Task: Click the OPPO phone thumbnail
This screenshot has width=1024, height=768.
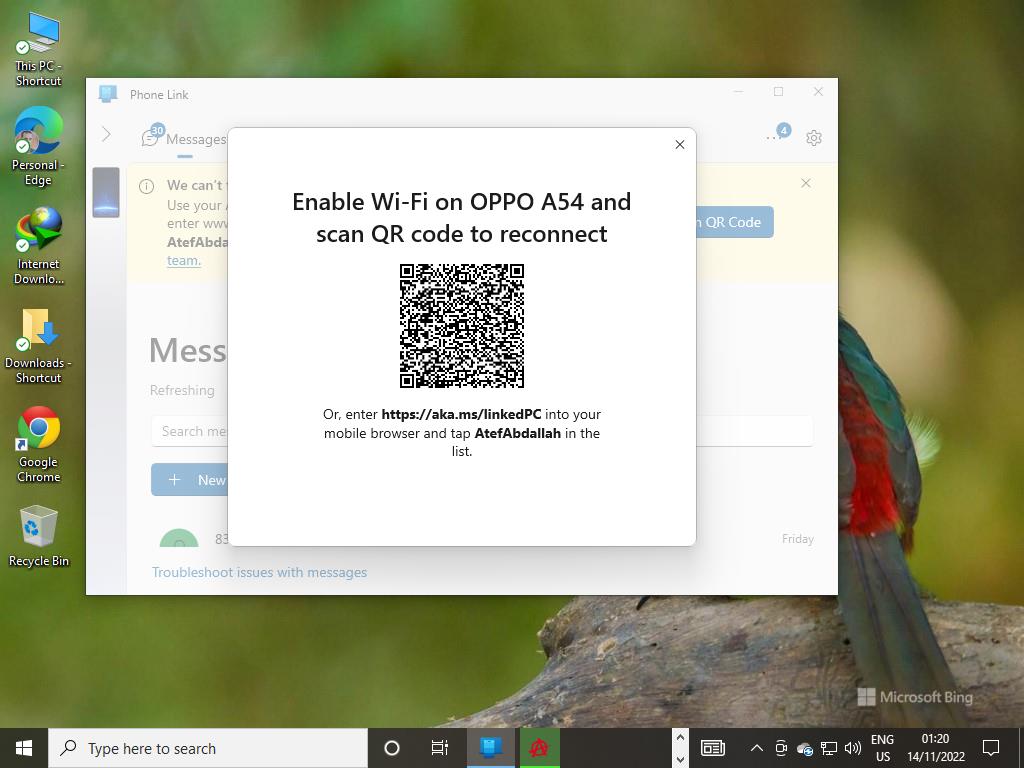Action: tap(106, 192)
